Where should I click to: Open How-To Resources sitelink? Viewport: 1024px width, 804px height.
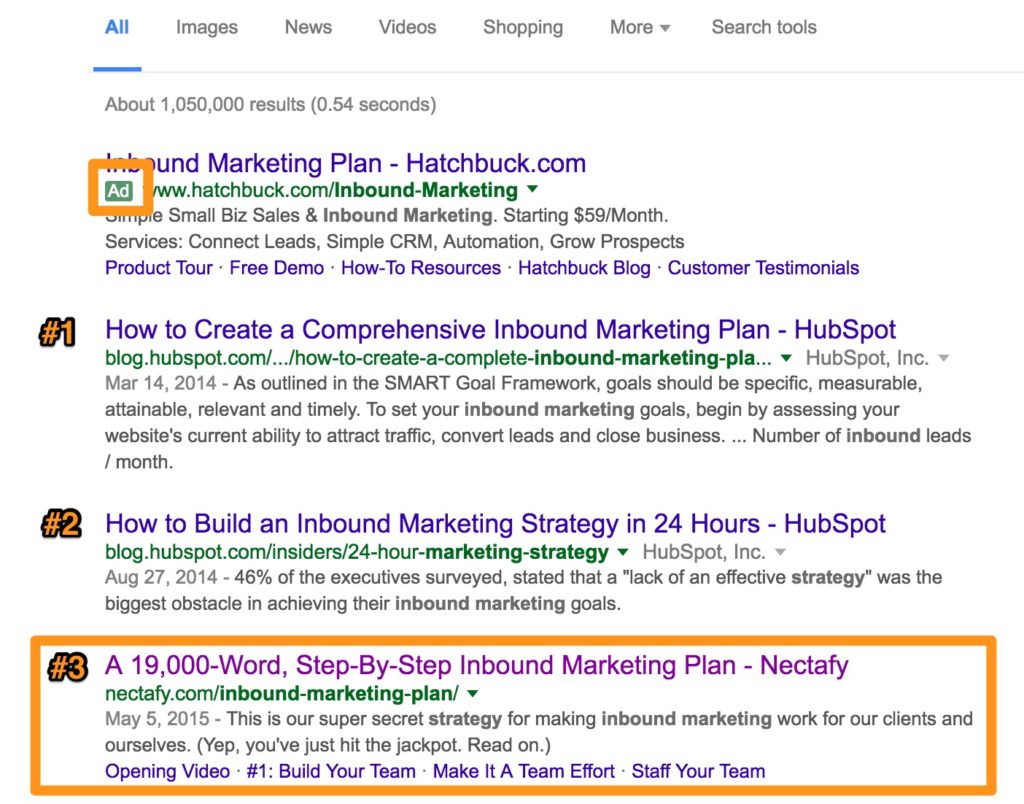[x=421, y=268]
